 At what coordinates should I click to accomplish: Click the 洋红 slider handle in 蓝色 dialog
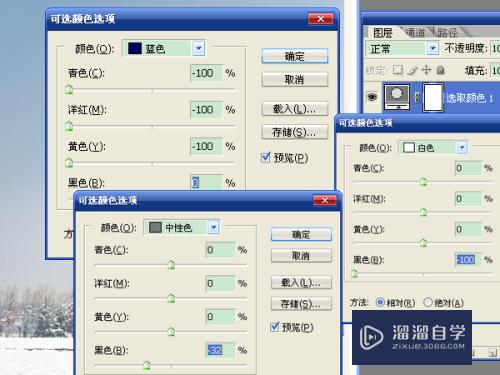point(69,126)
